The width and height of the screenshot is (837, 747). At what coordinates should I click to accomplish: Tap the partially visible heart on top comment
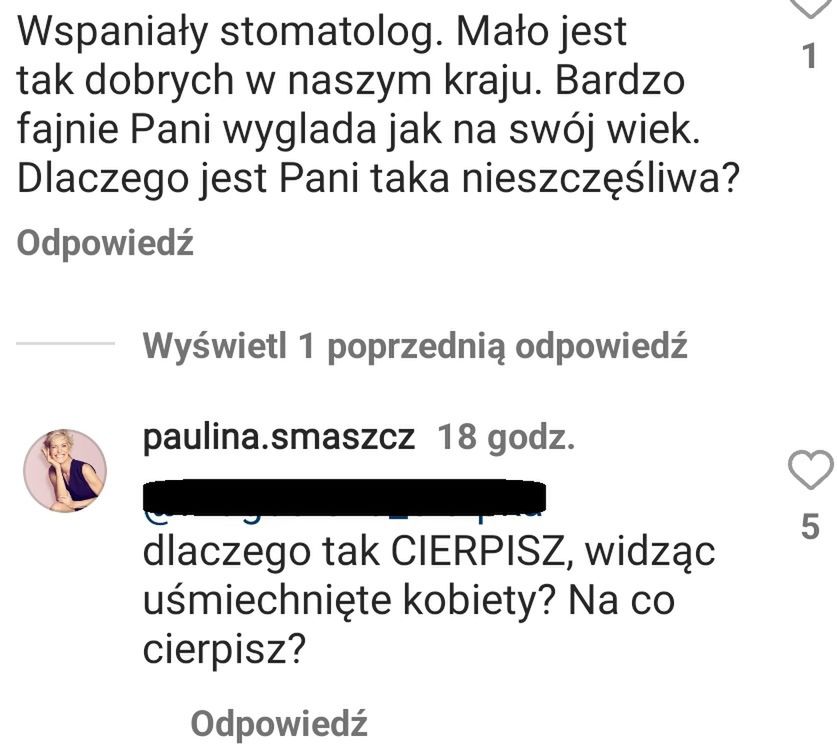(810, 8)
